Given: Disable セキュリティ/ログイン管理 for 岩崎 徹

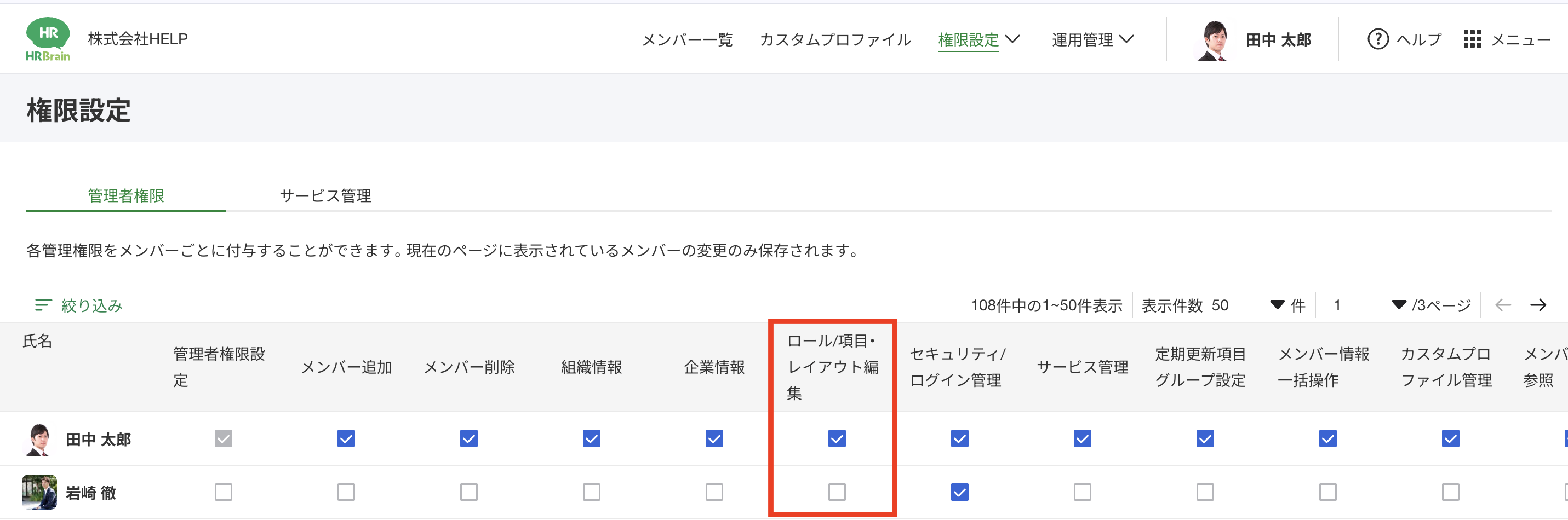Looking at the screenshot, I should point(959,492).
